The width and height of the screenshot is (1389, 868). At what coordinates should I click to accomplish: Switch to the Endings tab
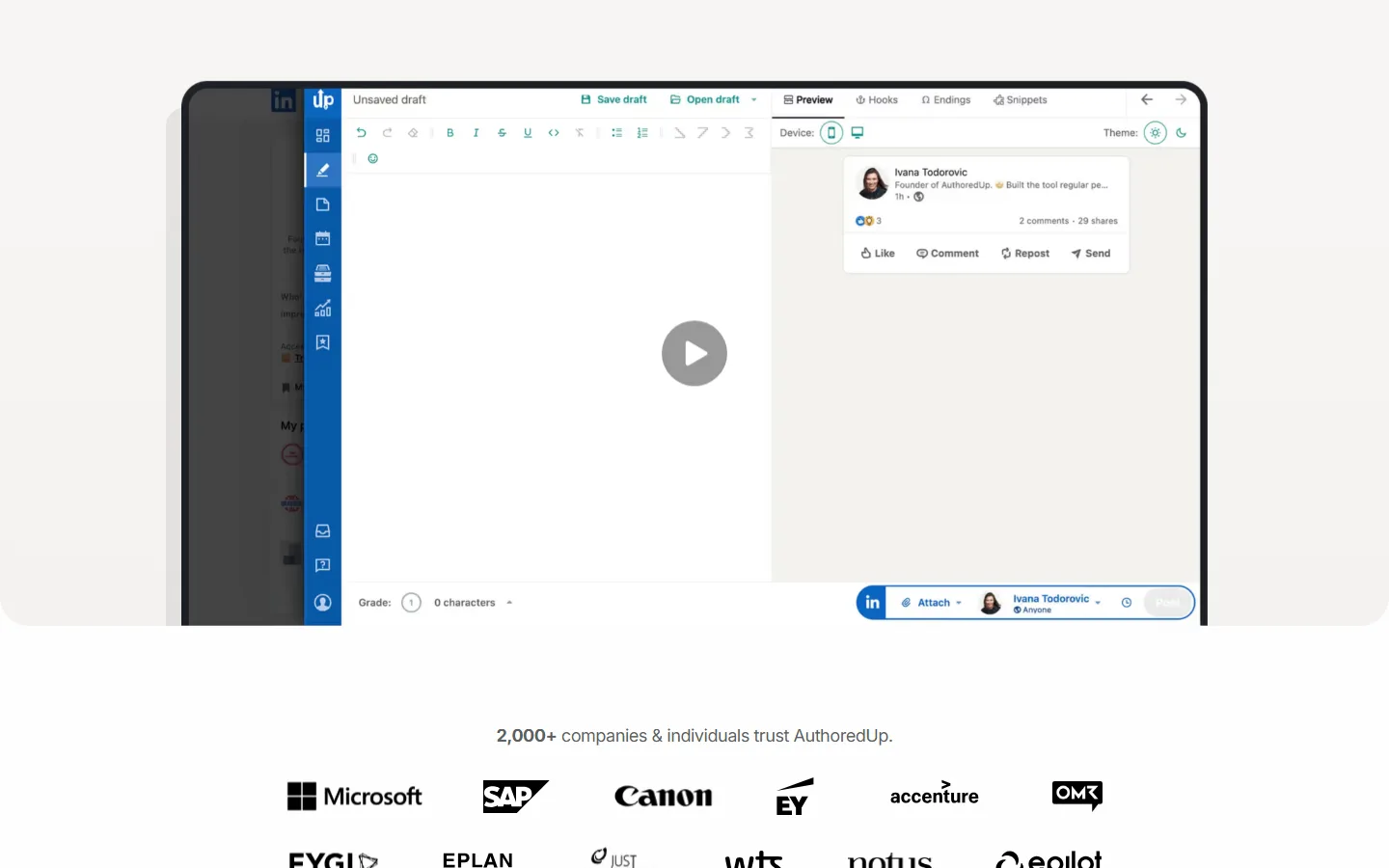click(946, 100)
